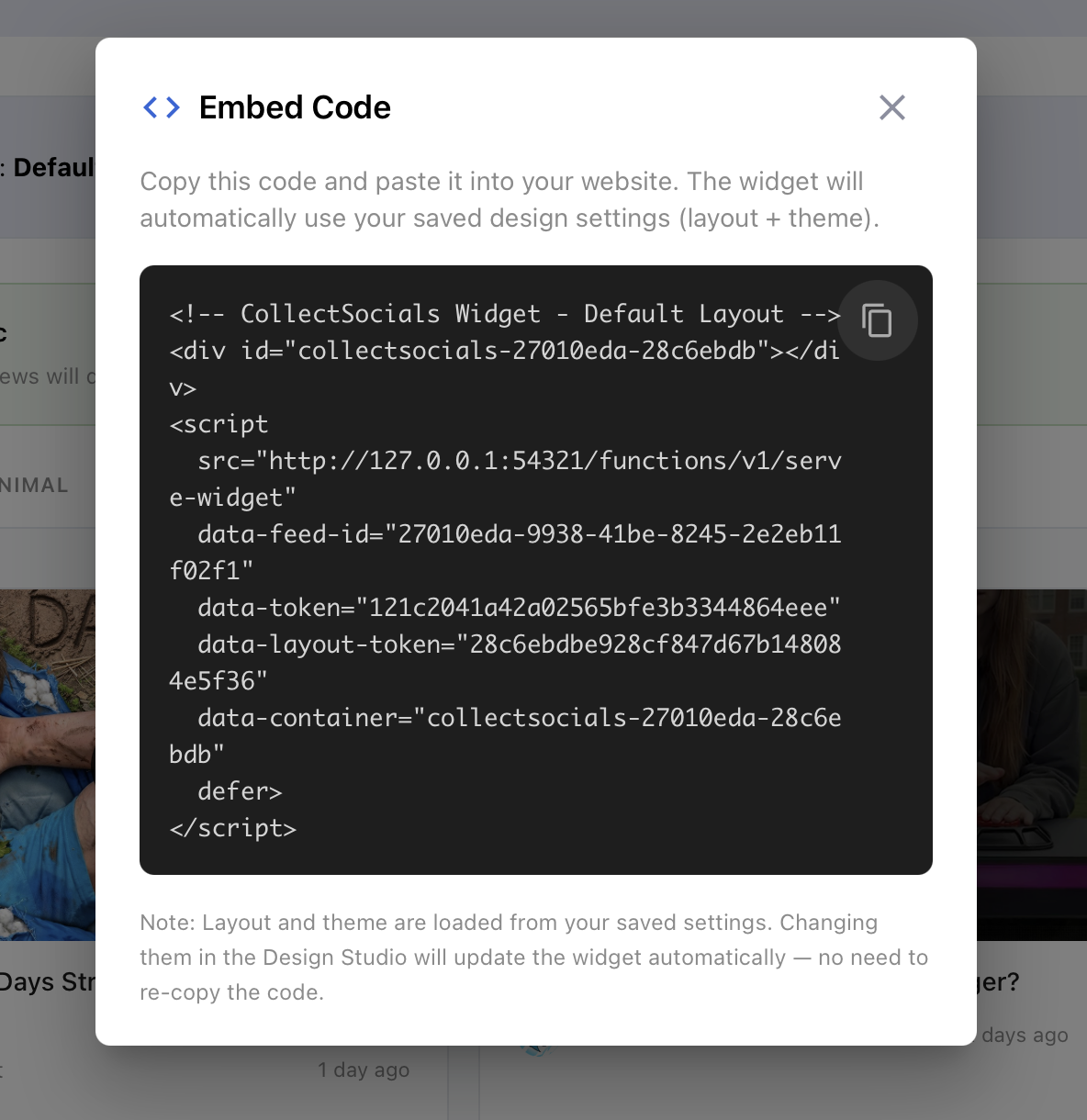This screenshot has width=1087, height=1120.
Task: Close the Embed Code dialog with the X
Action: tap(891, 107)
